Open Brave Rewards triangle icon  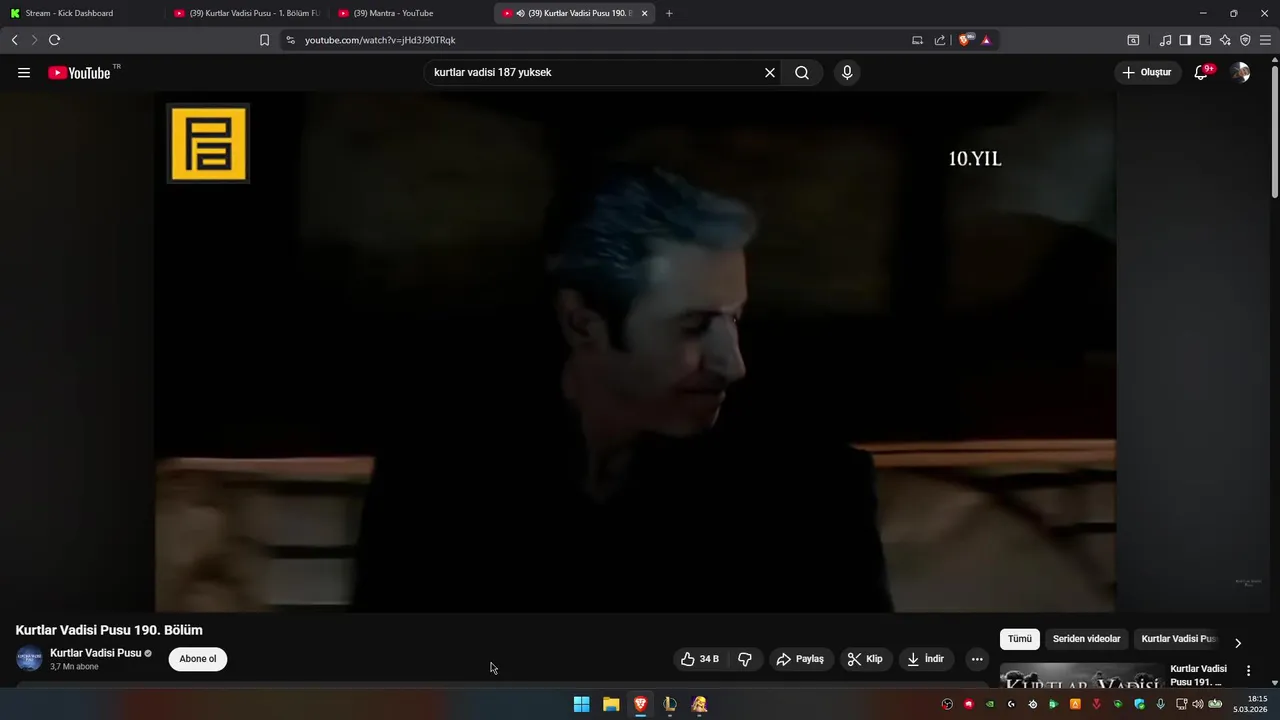(x=986, y=40)
